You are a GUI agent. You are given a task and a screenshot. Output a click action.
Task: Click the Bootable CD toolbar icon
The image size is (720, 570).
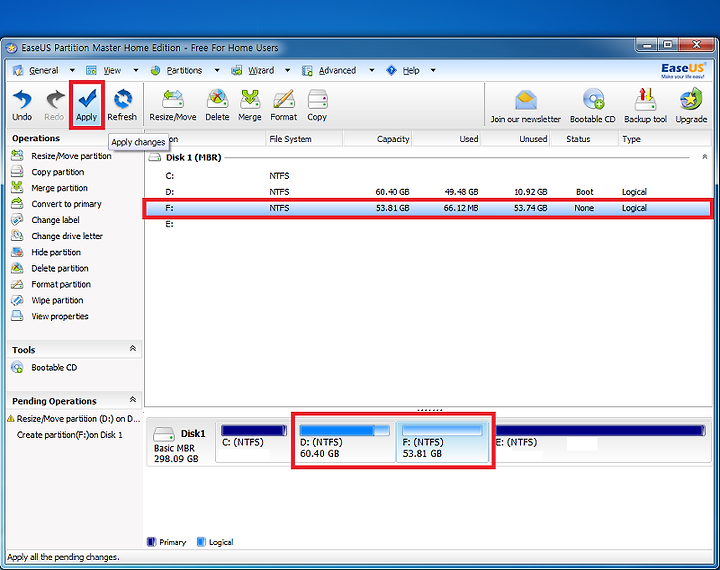(593, 107)
